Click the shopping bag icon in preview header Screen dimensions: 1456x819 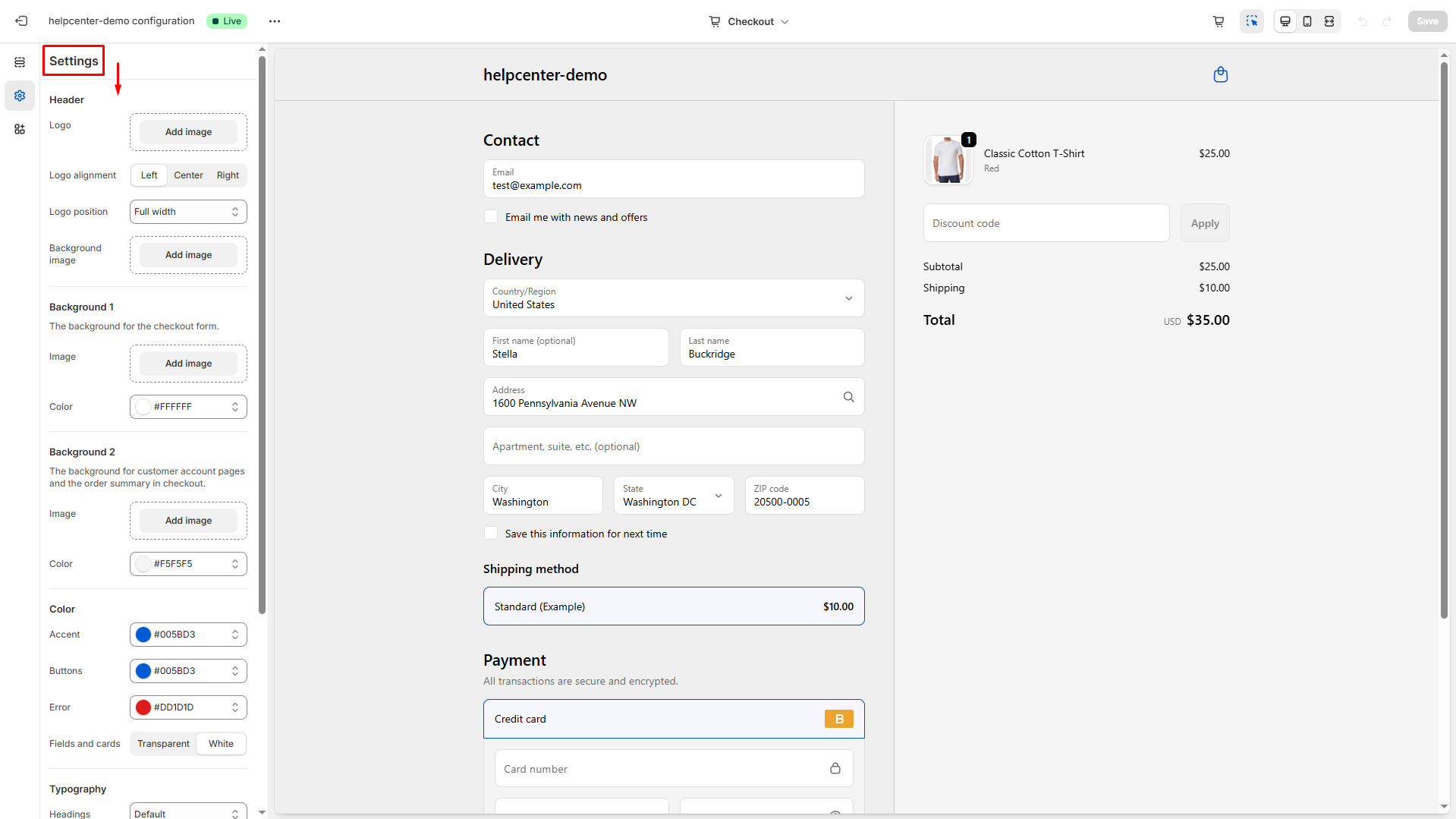[x=1220, y=74]
